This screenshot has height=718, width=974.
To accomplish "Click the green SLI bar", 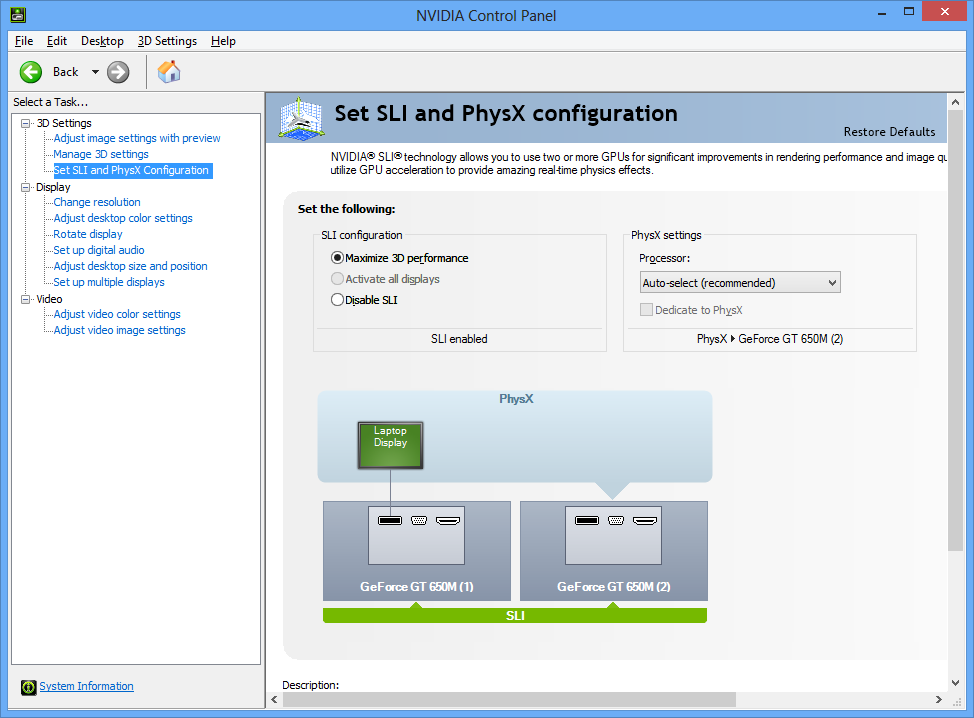I will 515,616.
